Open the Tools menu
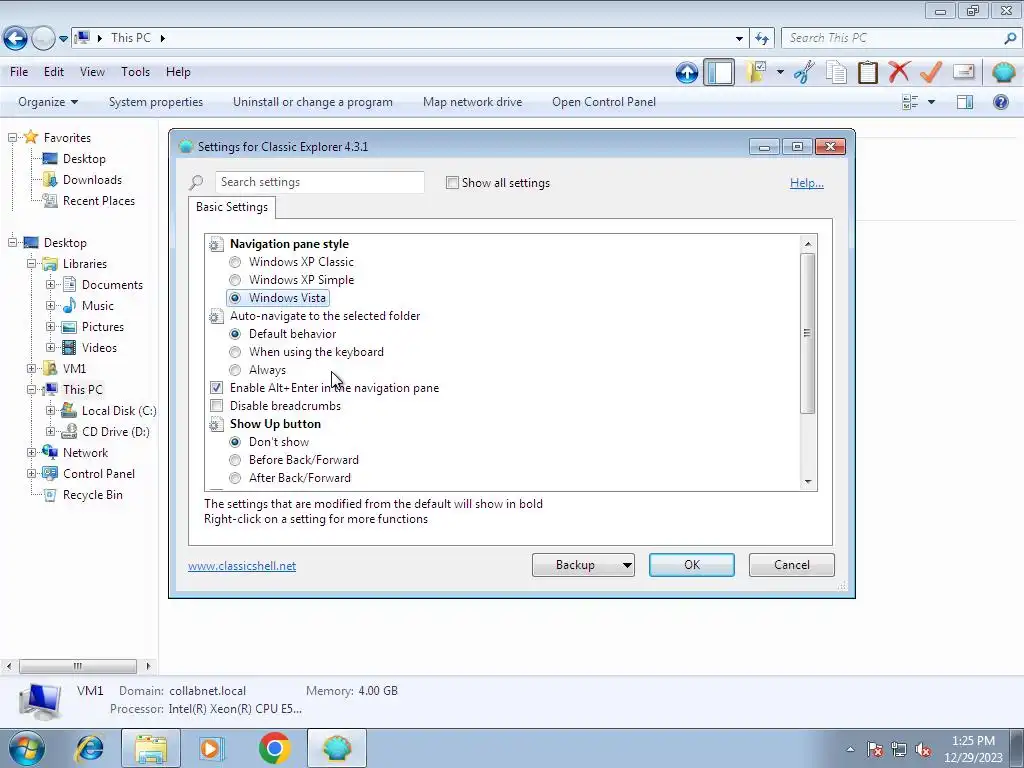Image resolution: width=1024 pixels, height=768 pixels. 135,72
